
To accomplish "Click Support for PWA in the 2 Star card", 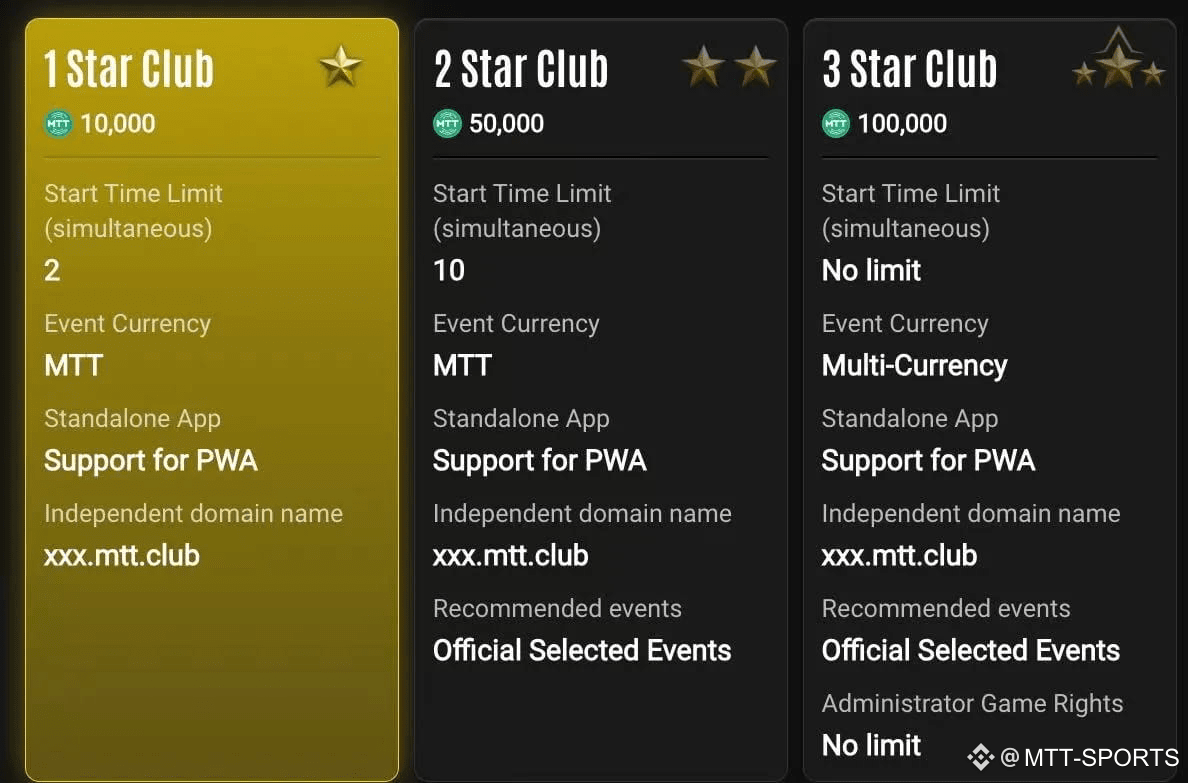I will coord(539,461).
